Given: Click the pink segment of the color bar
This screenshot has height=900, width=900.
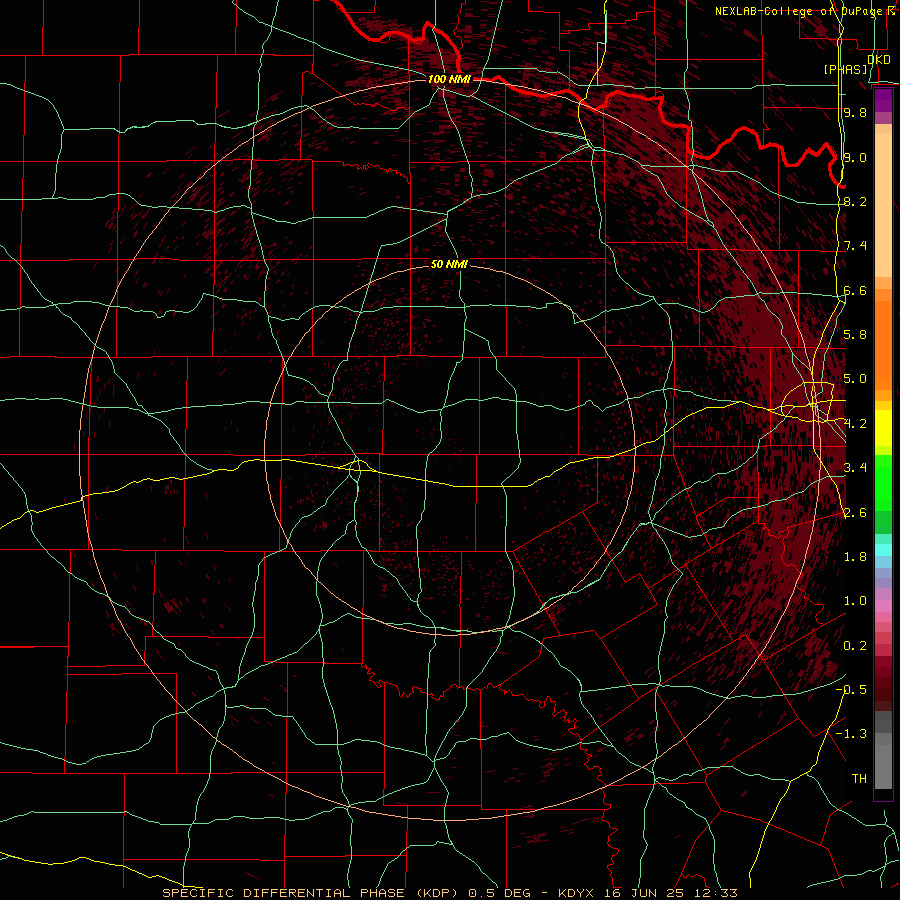Looking at the screenshot, I should pos(883,606).
